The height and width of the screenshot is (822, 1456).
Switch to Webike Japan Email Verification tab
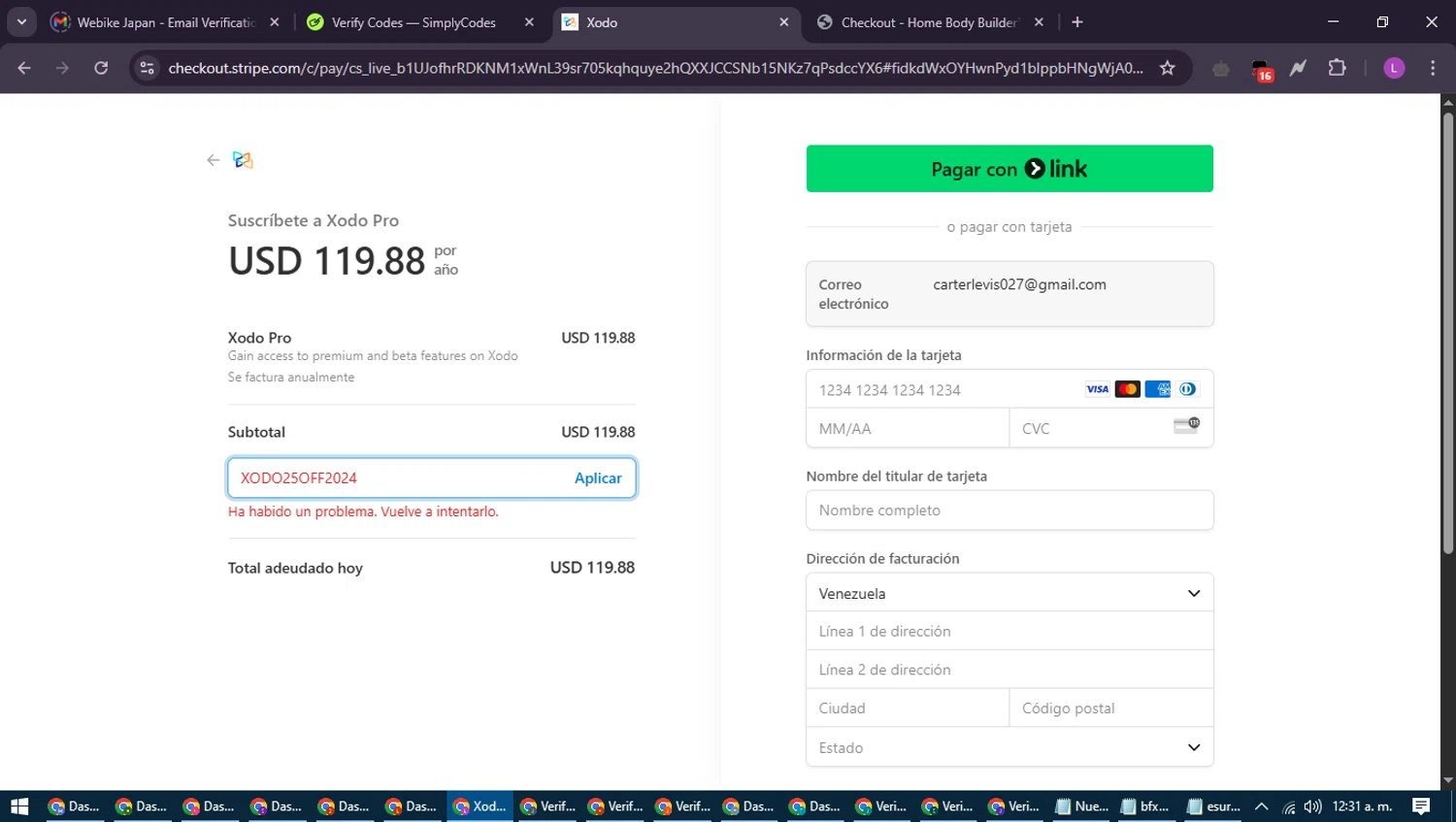[x=165, y=22]
